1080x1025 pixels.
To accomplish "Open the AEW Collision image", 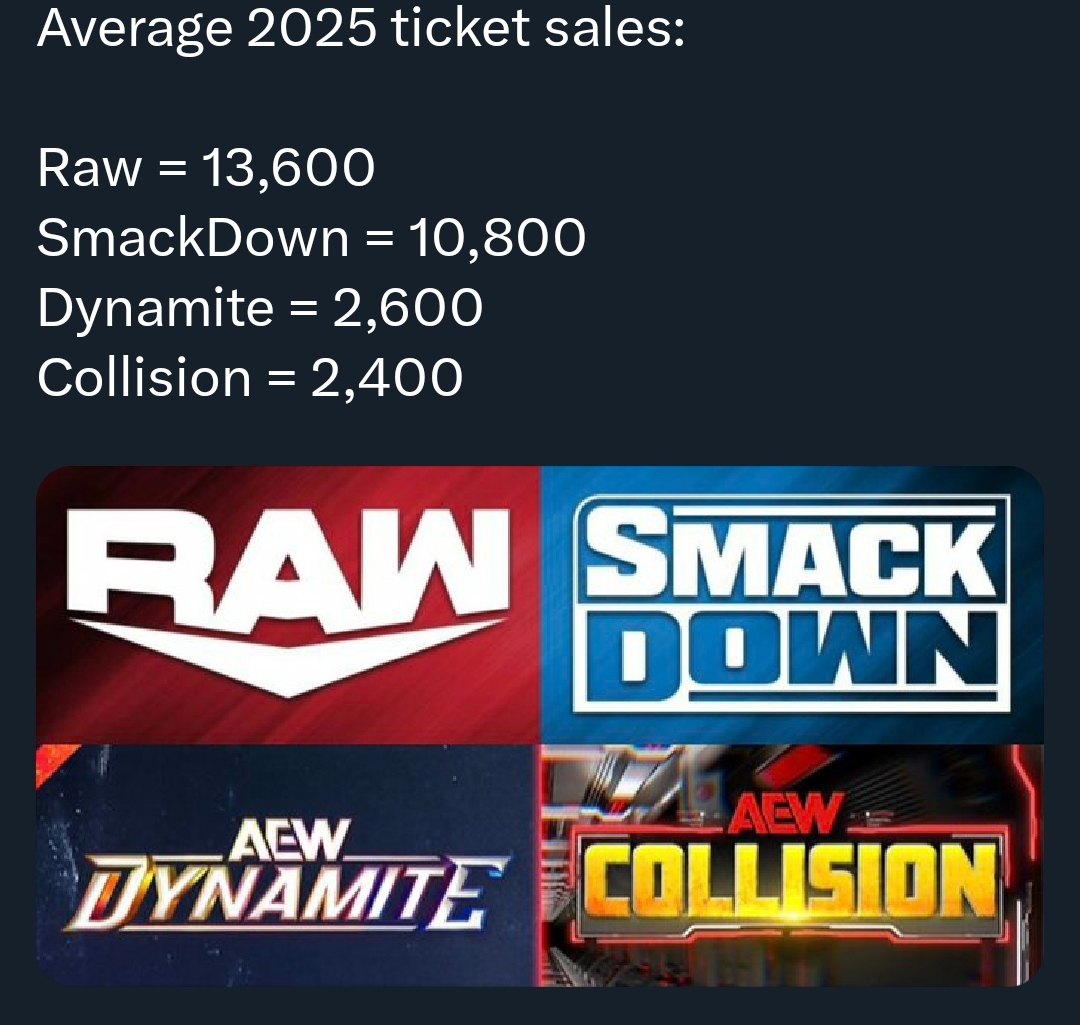I will [792, 866].
